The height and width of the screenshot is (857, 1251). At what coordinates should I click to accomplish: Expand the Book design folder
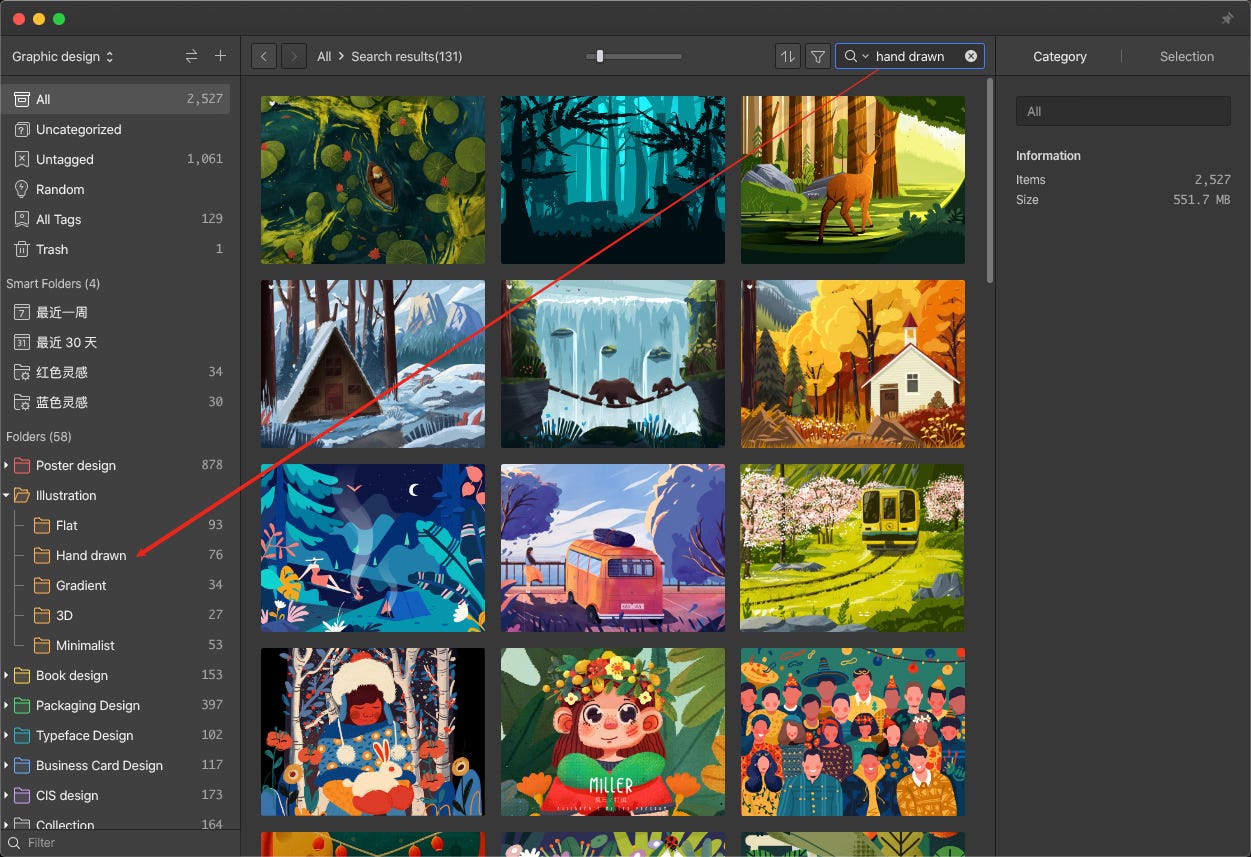[x=6, y=675]
